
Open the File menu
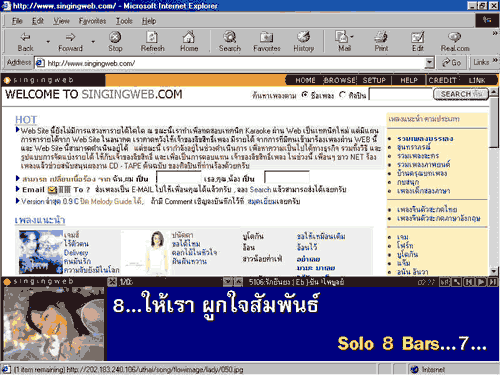(x=17, y=21)
